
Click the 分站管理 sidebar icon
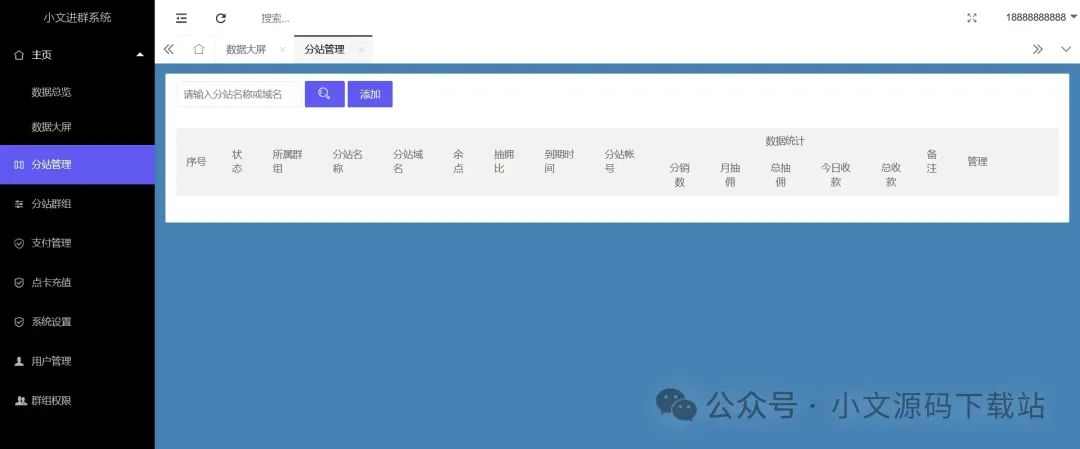click(x=19, y=165)
